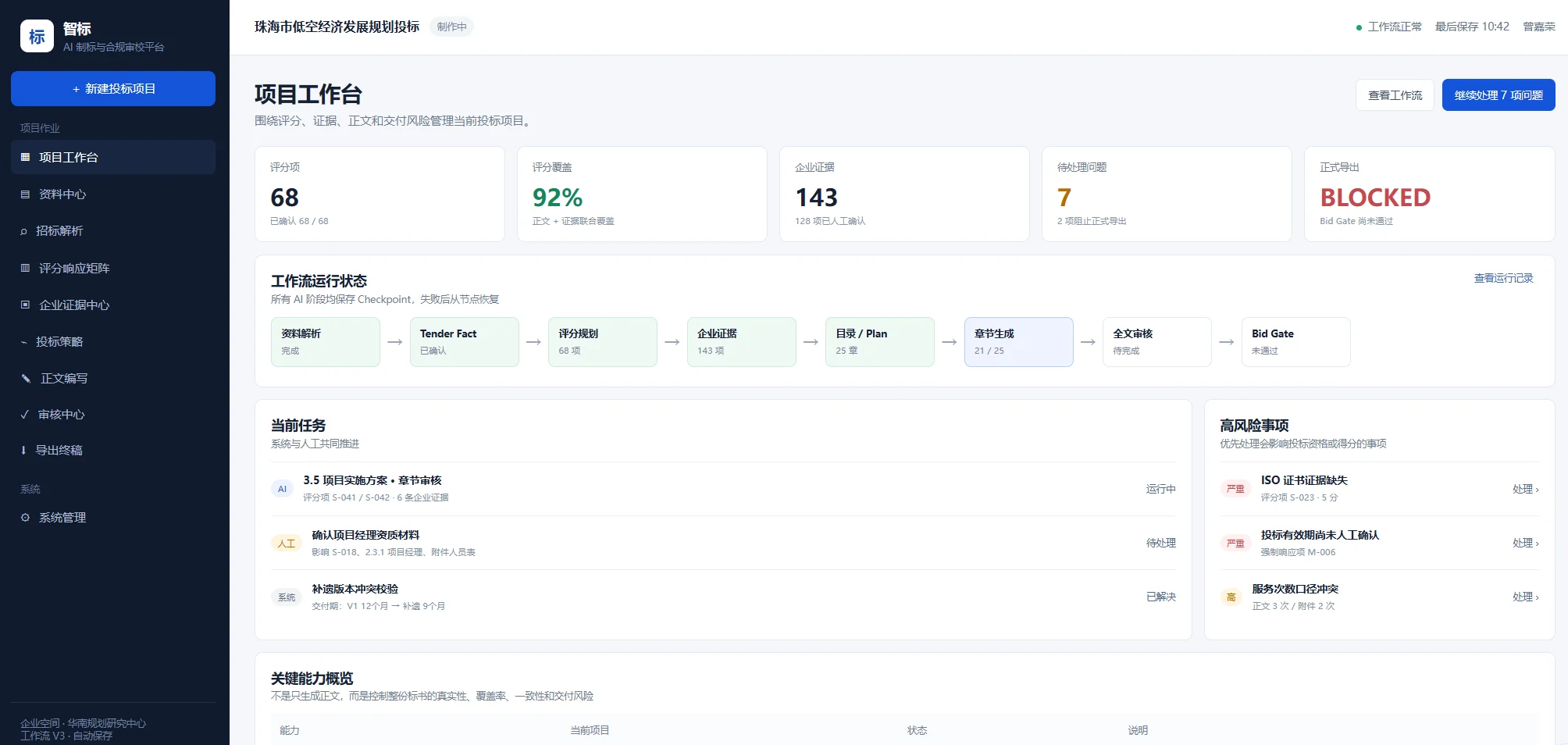Click 查看工作流 button
Screen dimensions: 1568x745
pos(1395,95)
